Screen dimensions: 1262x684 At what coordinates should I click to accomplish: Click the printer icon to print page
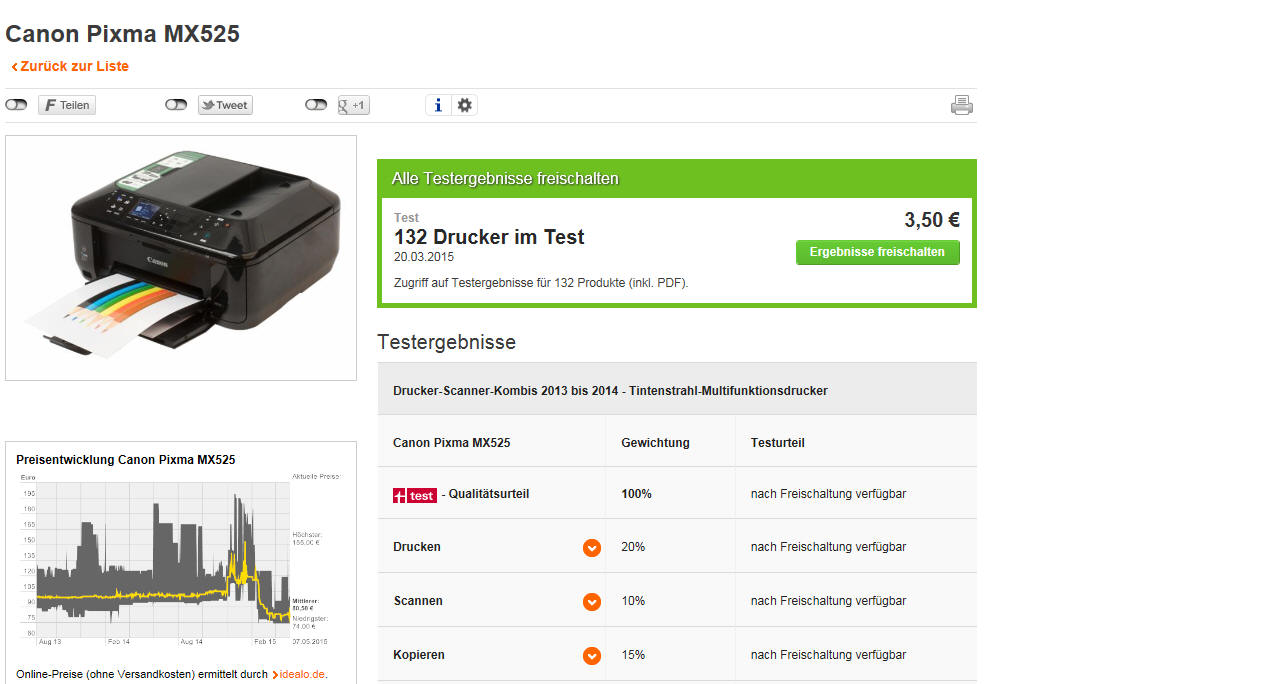[x=961, y=105]
